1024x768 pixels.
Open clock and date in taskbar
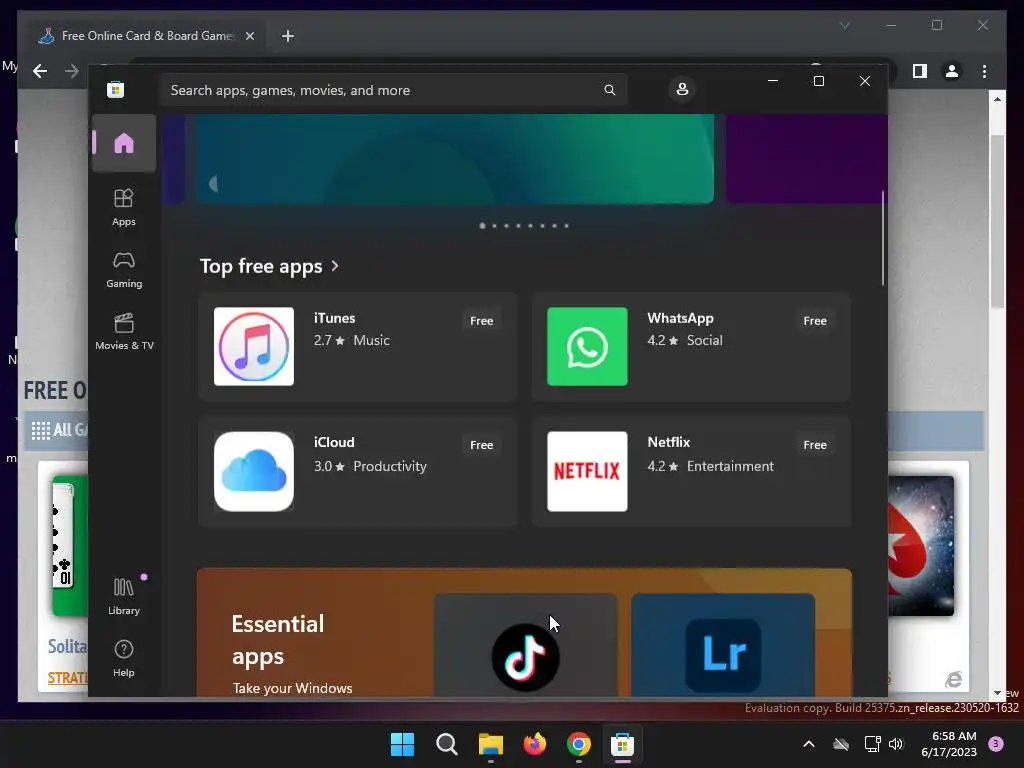click(x=949, y=744)
